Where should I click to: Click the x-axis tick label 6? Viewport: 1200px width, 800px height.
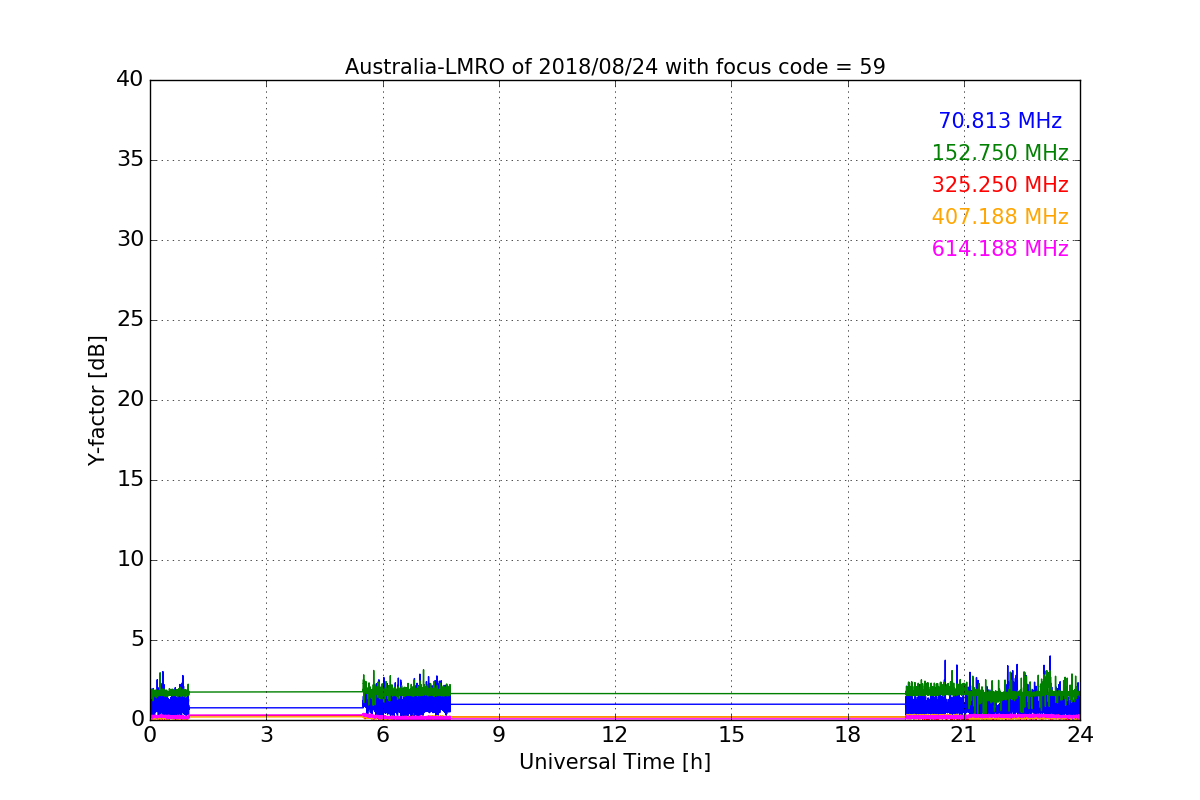382,735
